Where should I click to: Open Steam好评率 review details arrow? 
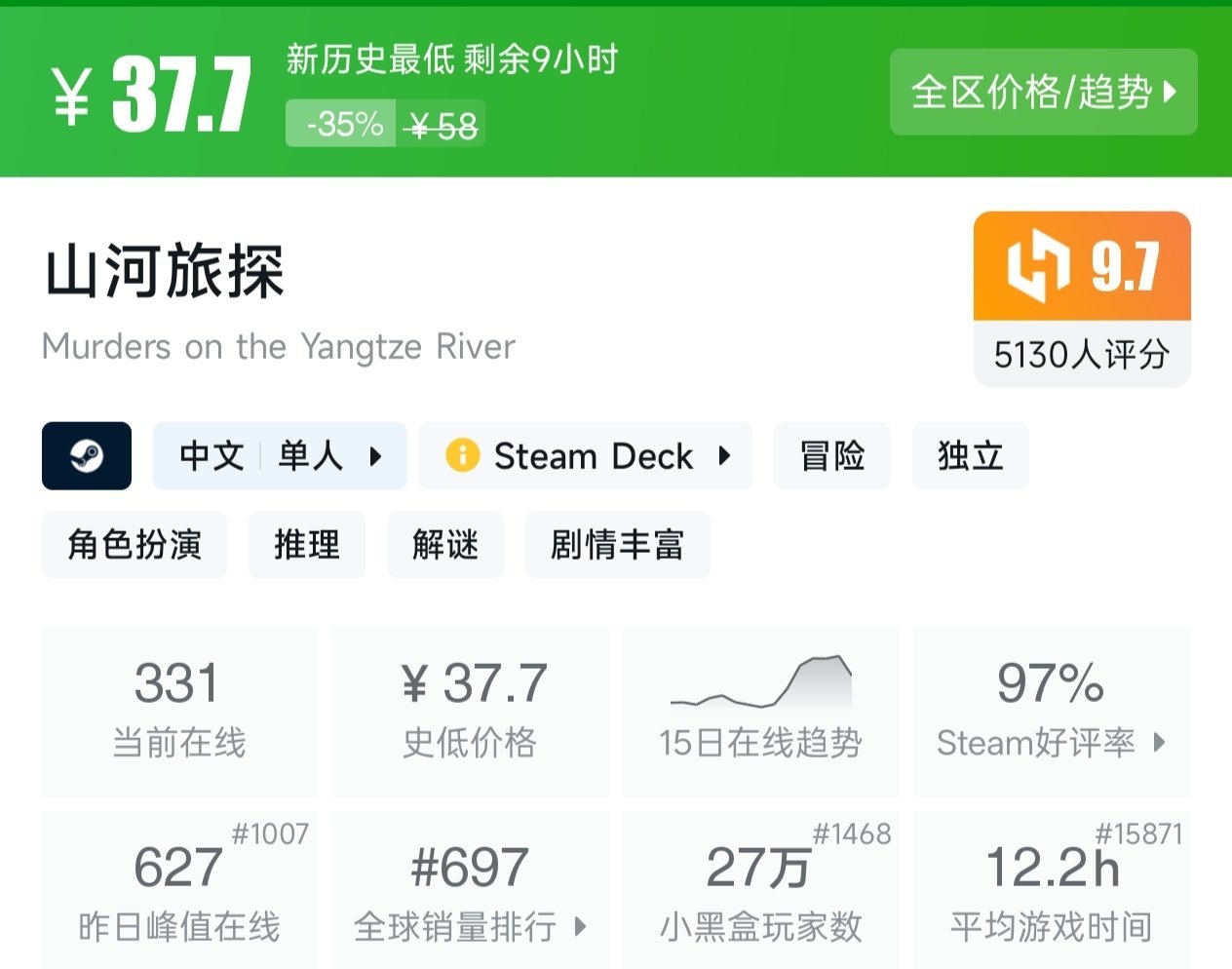click(1159, 743)
